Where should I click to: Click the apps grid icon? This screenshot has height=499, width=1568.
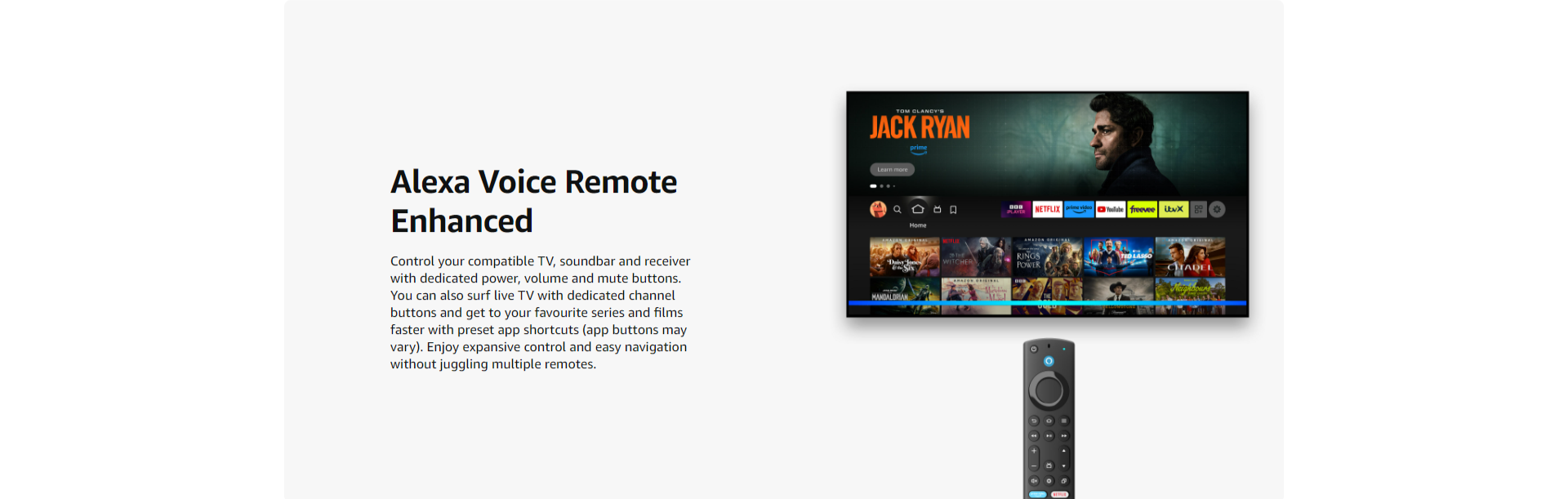1198,210
